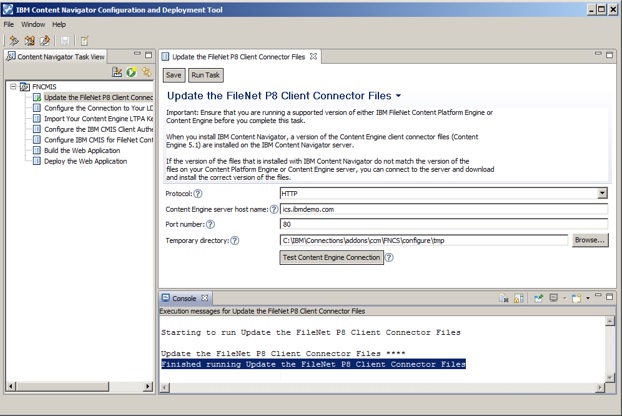Click the highlighted 'Finished running' console line
Image resolution: width=622 pixels, height=418 pixels.
313,364
